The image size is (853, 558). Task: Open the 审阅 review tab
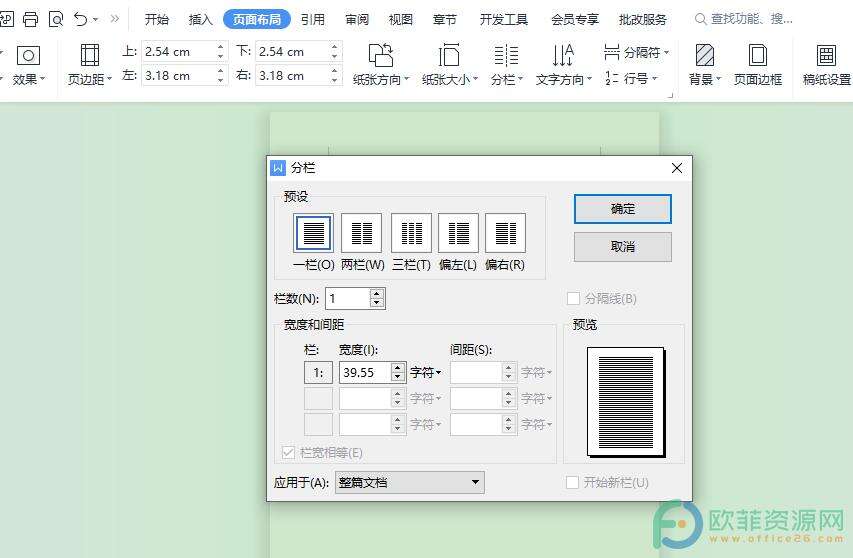(356, 19)
